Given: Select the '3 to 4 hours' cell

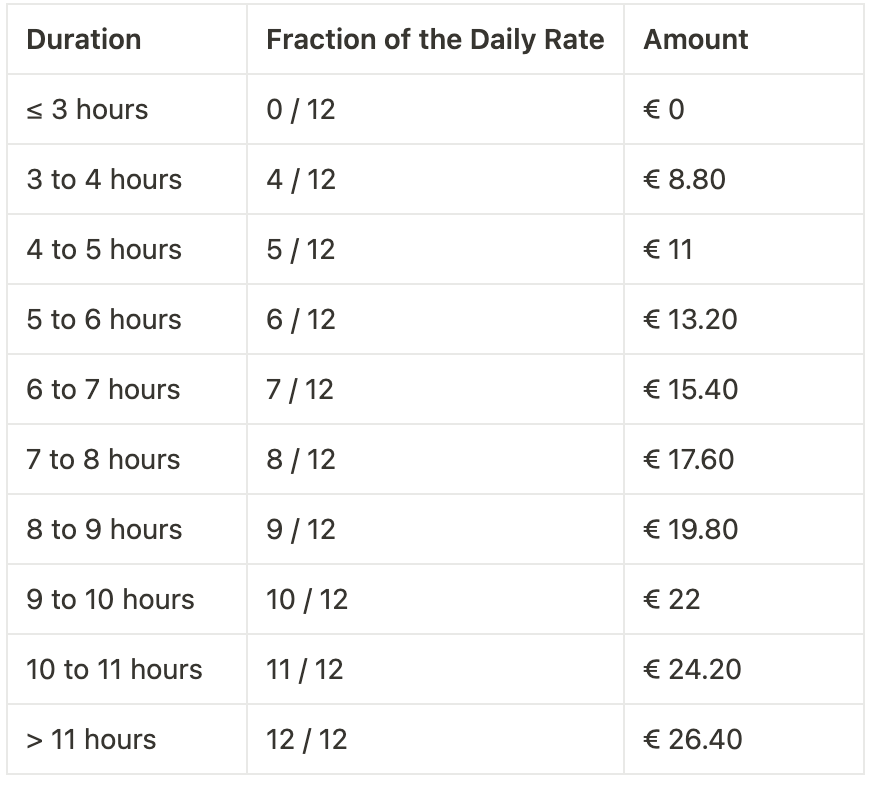Looking at the screenshot, I should click(x=127, y=179).
